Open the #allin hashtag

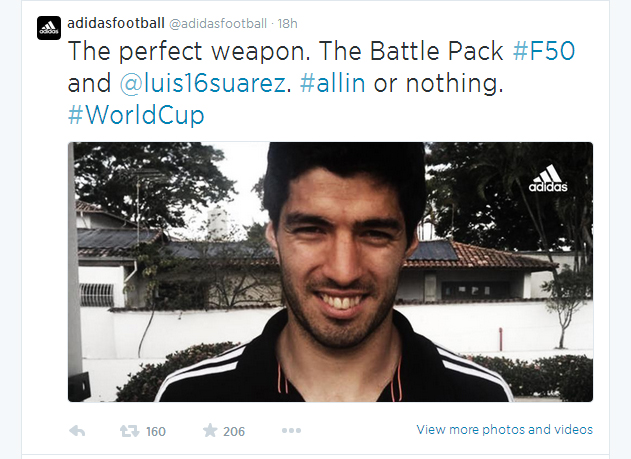coord(332,83)
